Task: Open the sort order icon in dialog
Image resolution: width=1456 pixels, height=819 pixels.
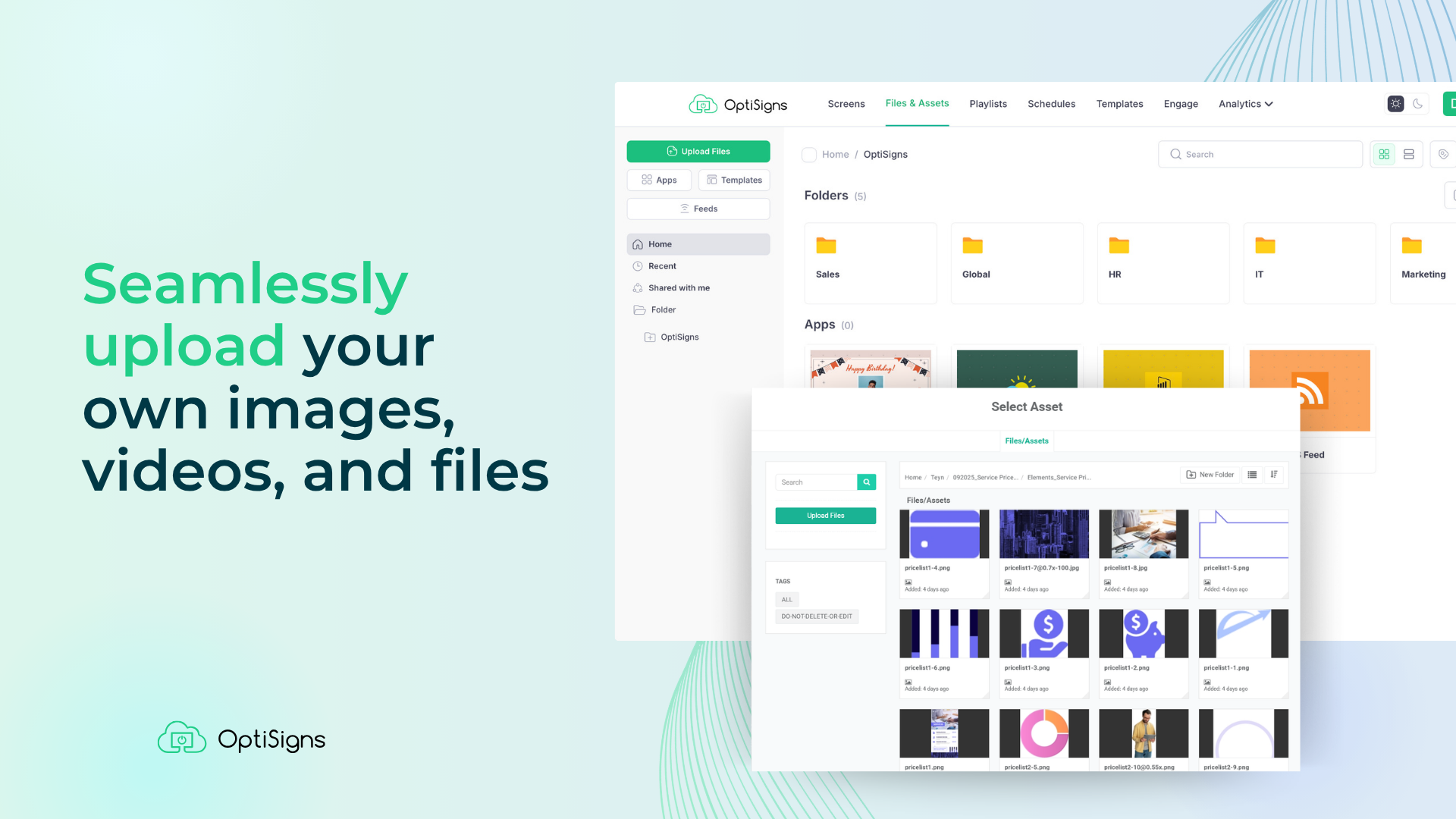Action: [x=1274, y=475]
